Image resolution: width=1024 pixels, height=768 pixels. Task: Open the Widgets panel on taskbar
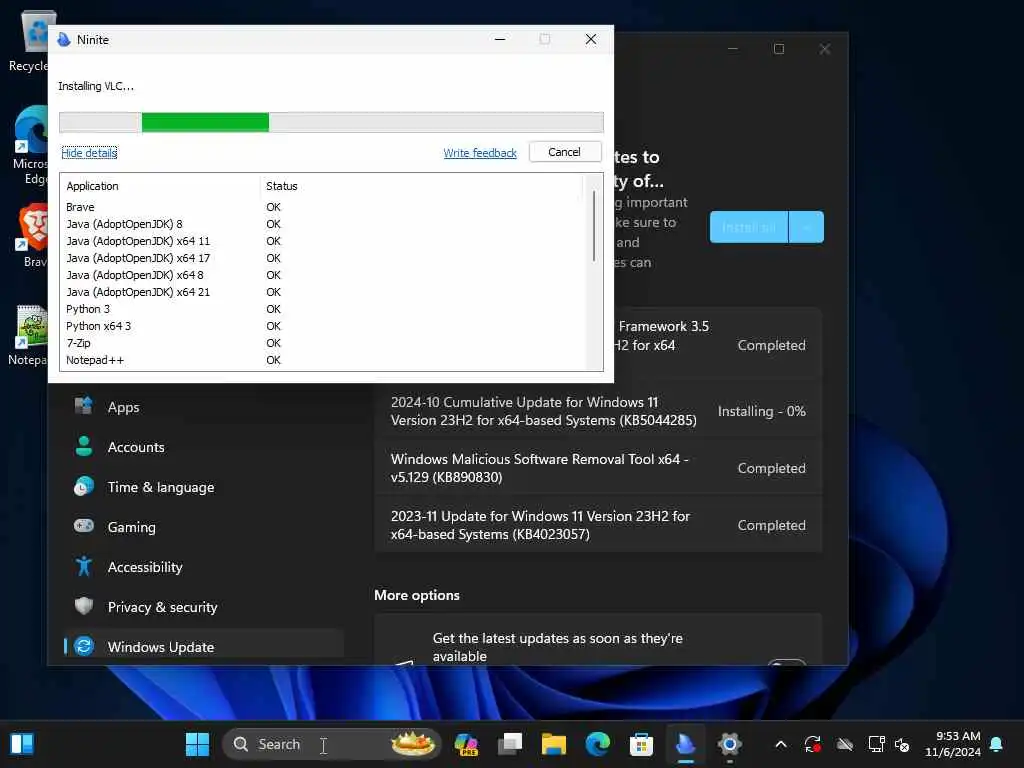(22, 744)
